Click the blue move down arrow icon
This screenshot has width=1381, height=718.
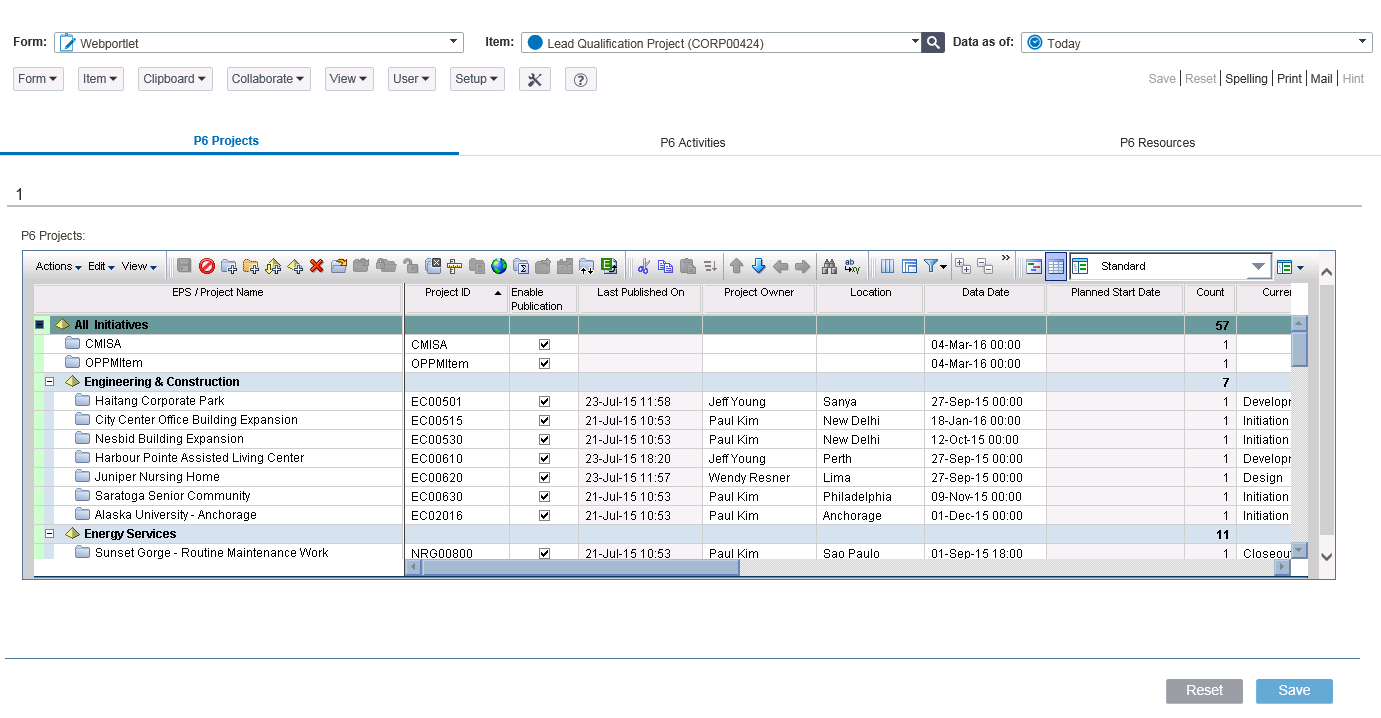tap(758, 266)
